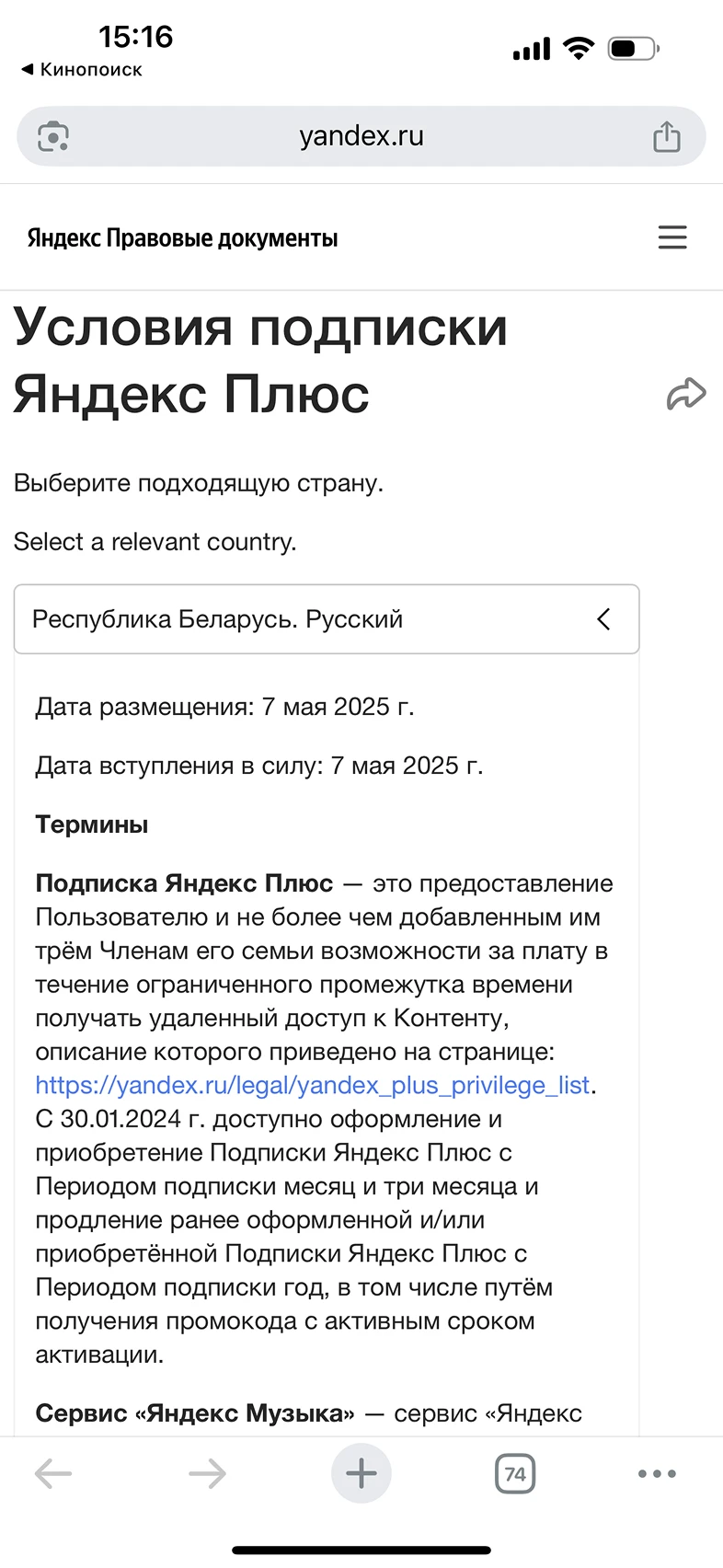Open a new tab with plus button
Viewport: 723px width, 1568px height.
pyautogui.click(x=361, y=1474)
